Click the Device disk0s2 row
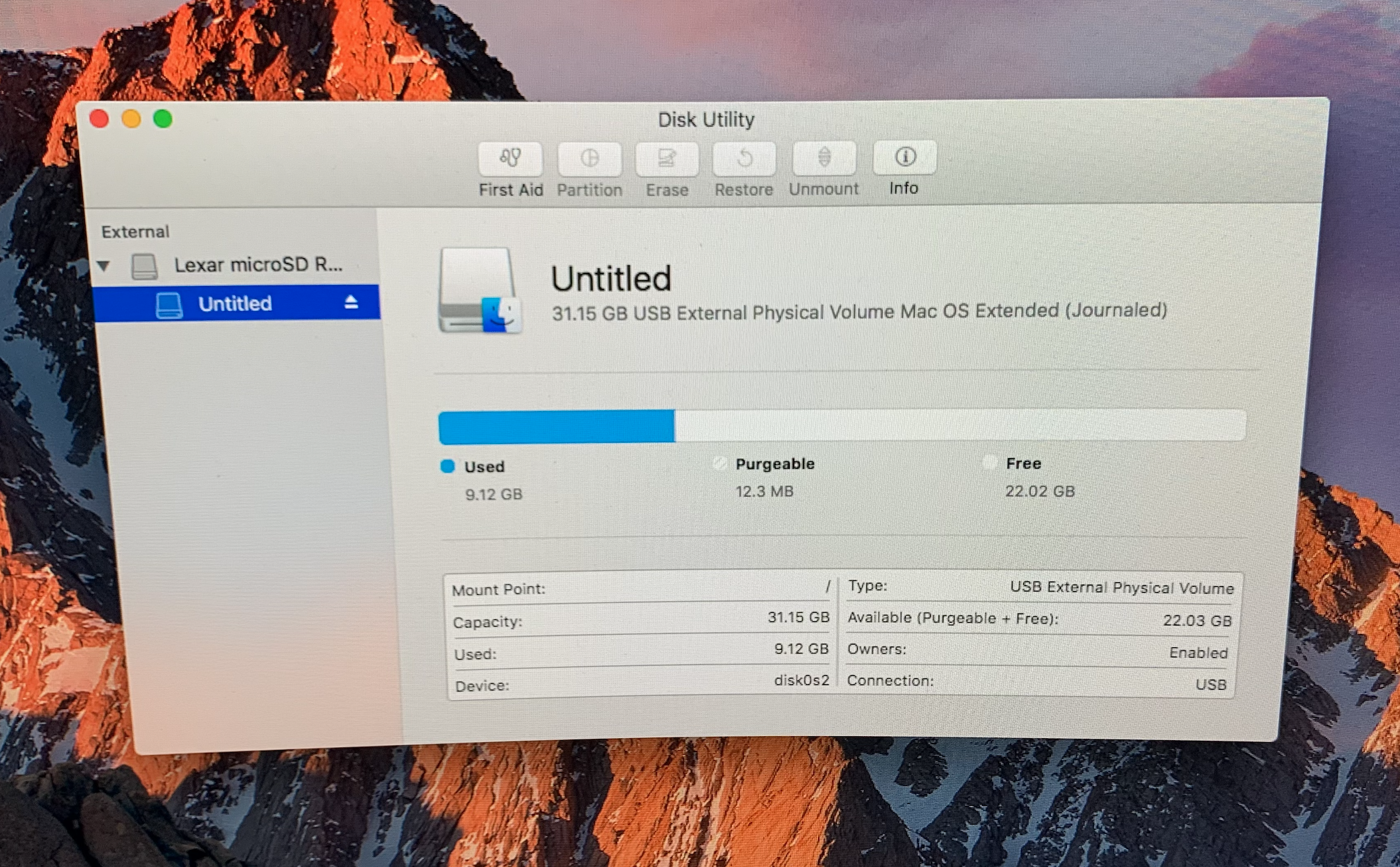 (x=640, y=683)
